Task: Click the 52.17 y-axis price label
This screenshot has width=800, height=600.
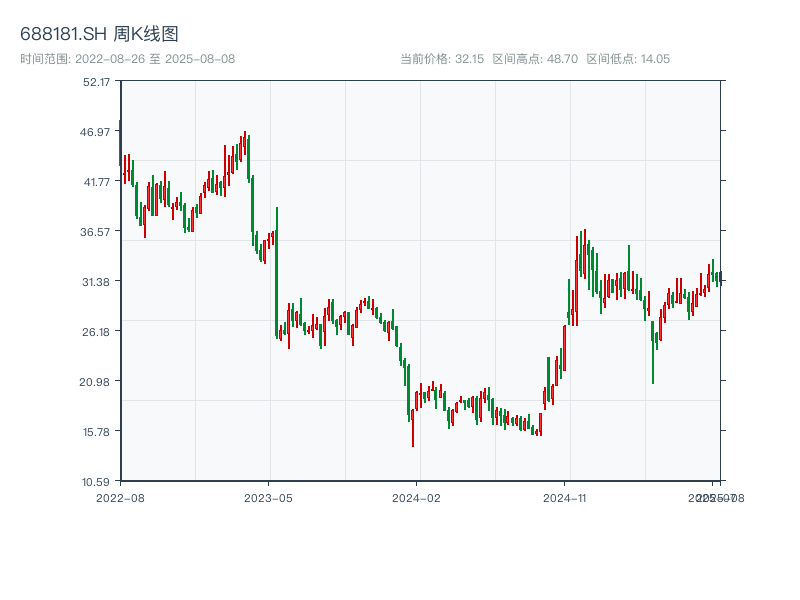Action: (x=97, y=82)
